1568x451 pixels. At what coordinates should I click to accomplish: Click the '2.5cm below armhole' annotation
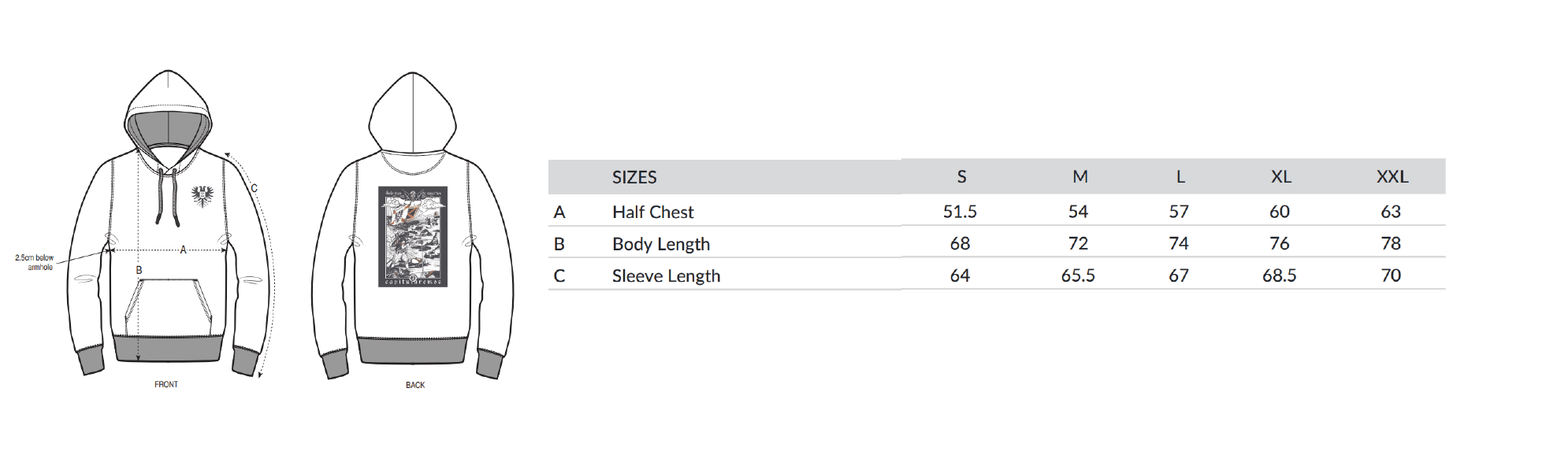coord(35,262)
